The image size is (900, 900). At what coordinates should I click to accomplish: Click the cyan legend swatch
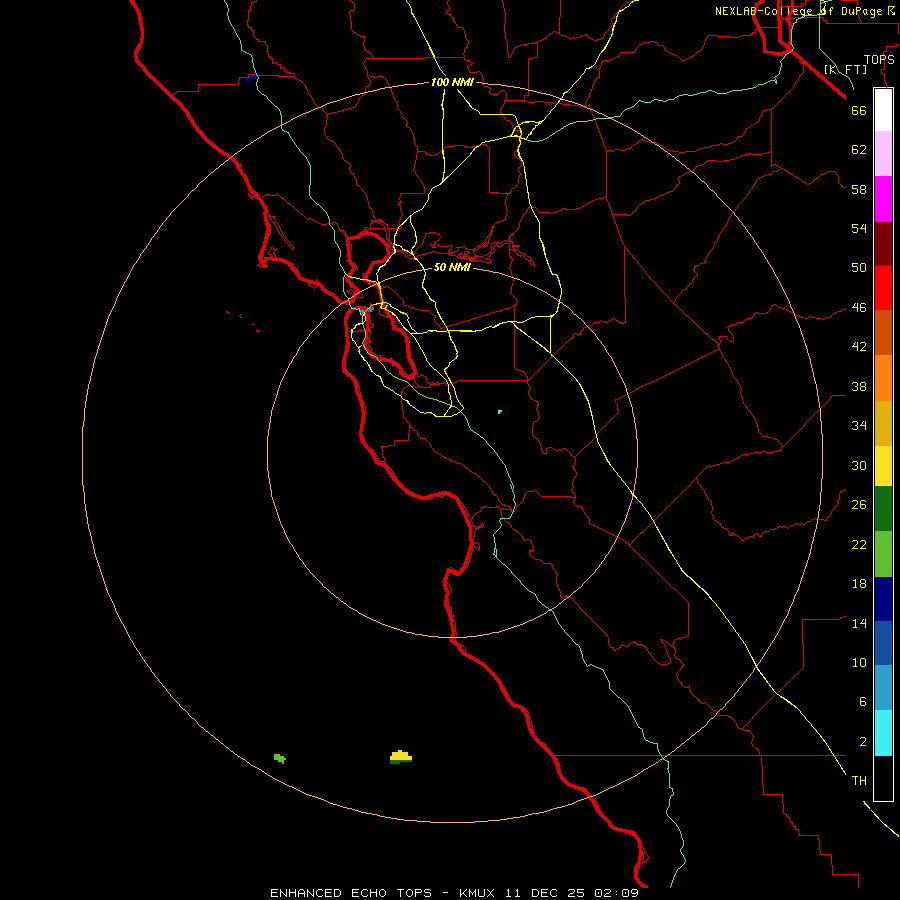(x=883, y=733)
